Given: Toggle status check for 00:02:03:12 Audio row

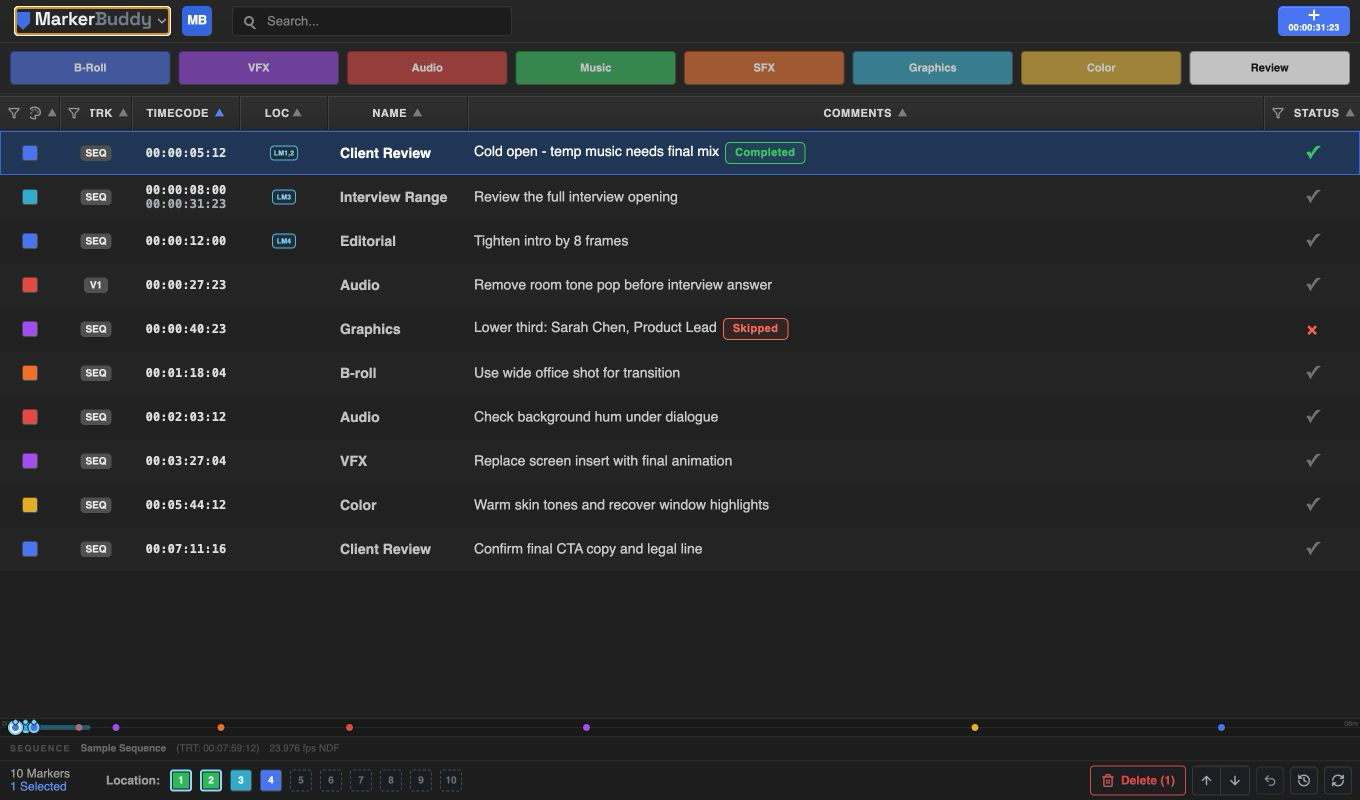Looking at the screenshot, I should 1313,416.
